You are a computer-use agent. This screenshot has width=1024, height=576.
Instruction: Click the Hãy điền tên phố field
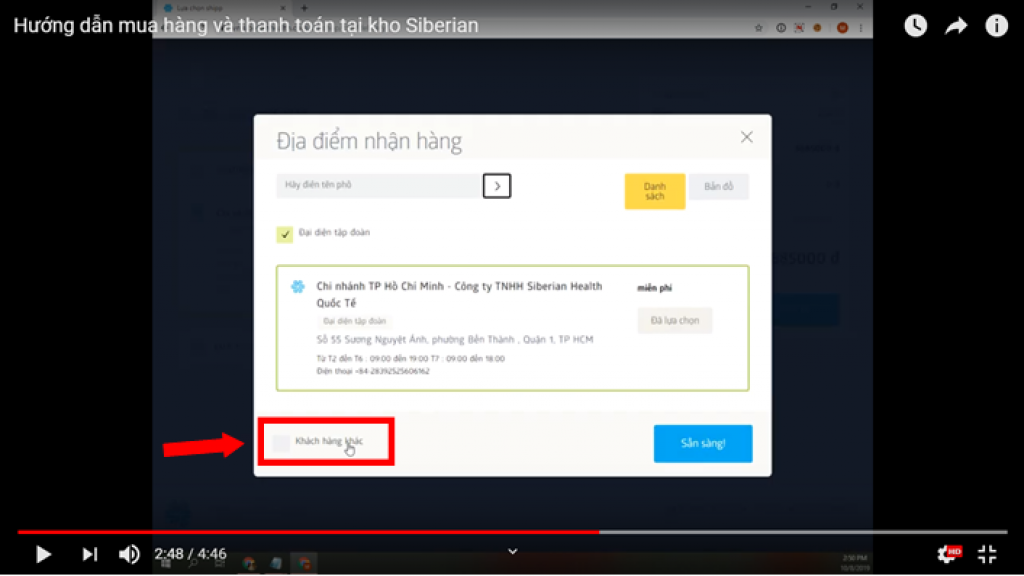pyautogui.click(x=378, y=186)
